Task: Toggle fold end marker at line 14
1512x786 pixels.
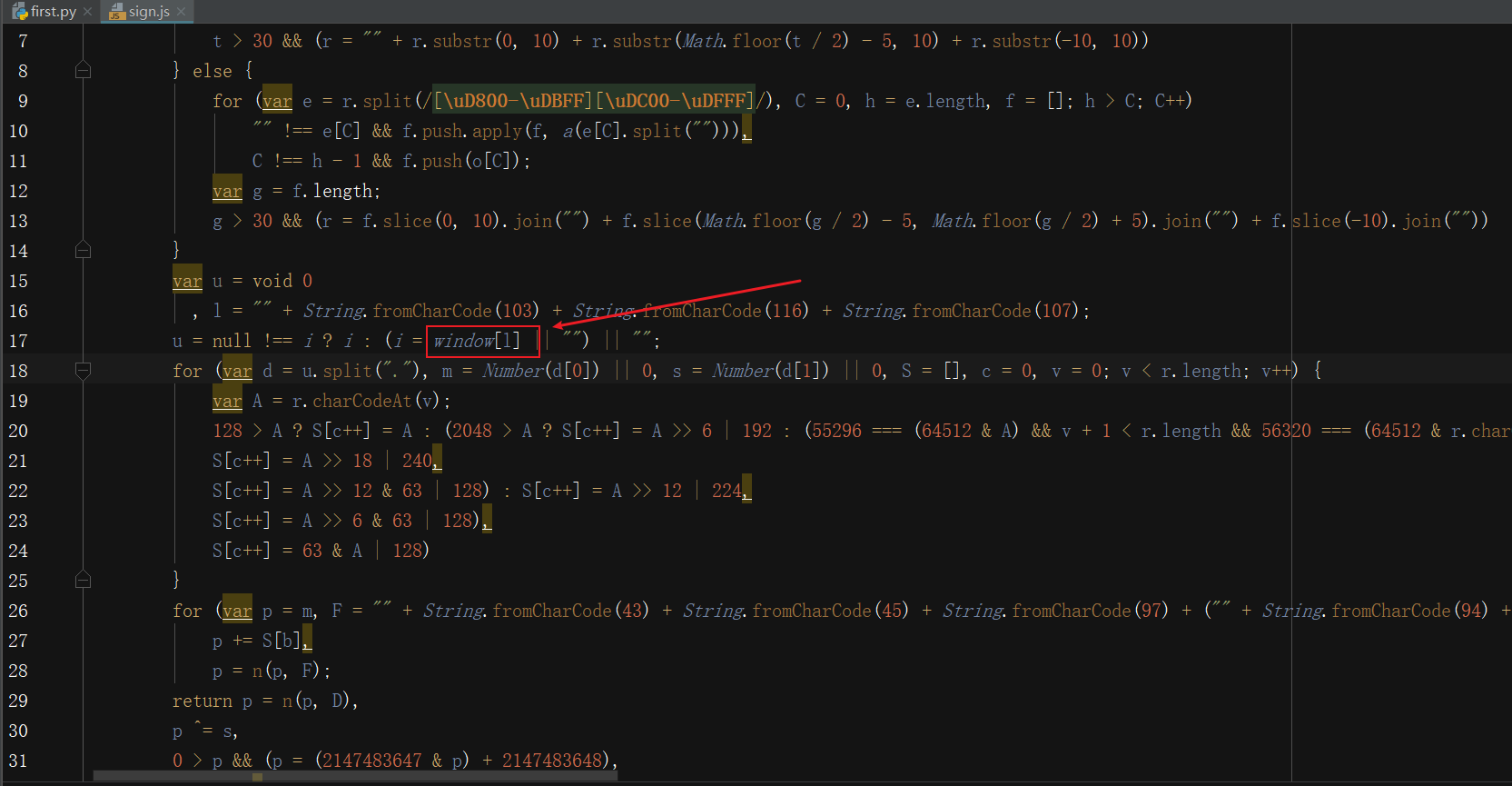Action: pyautogui.click(x=83, y=250)
